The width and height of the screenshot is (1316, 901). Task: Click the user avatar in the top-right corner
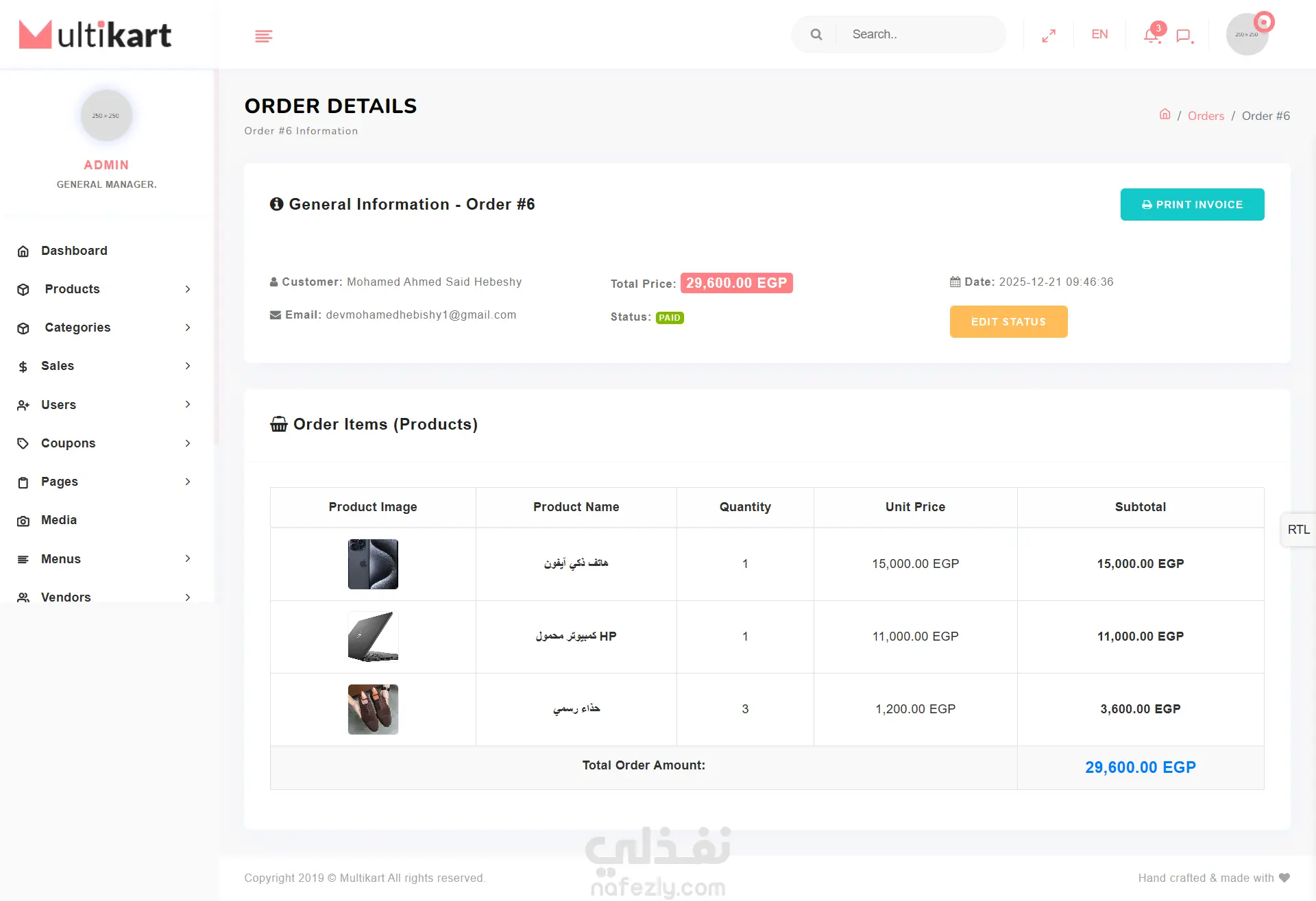coord(1247,34)
